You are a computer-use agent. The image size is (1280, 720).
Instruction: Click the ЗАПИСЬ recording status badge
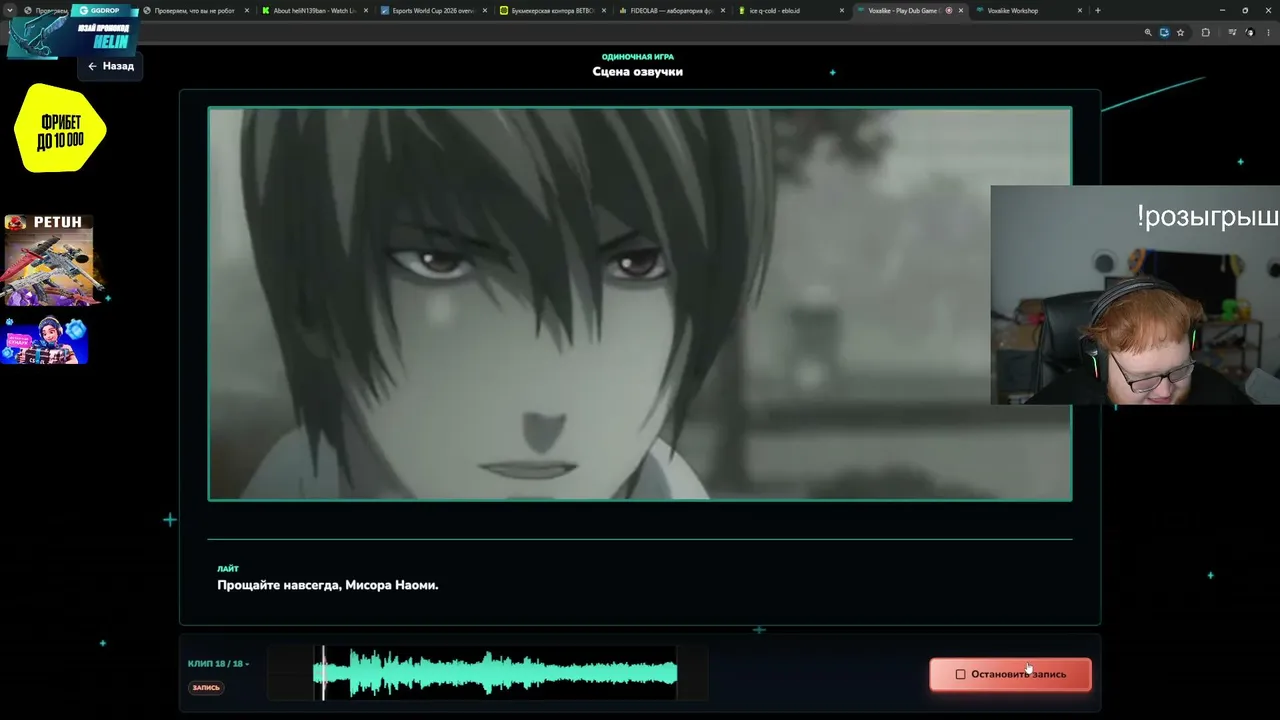click(x=206, y=688)
